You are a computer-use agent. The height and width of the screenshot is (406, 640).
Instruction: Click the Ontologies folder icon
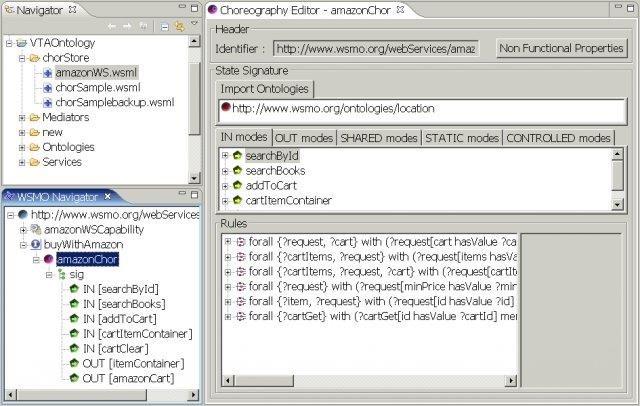pyautogui.click(x=35, y=147)
